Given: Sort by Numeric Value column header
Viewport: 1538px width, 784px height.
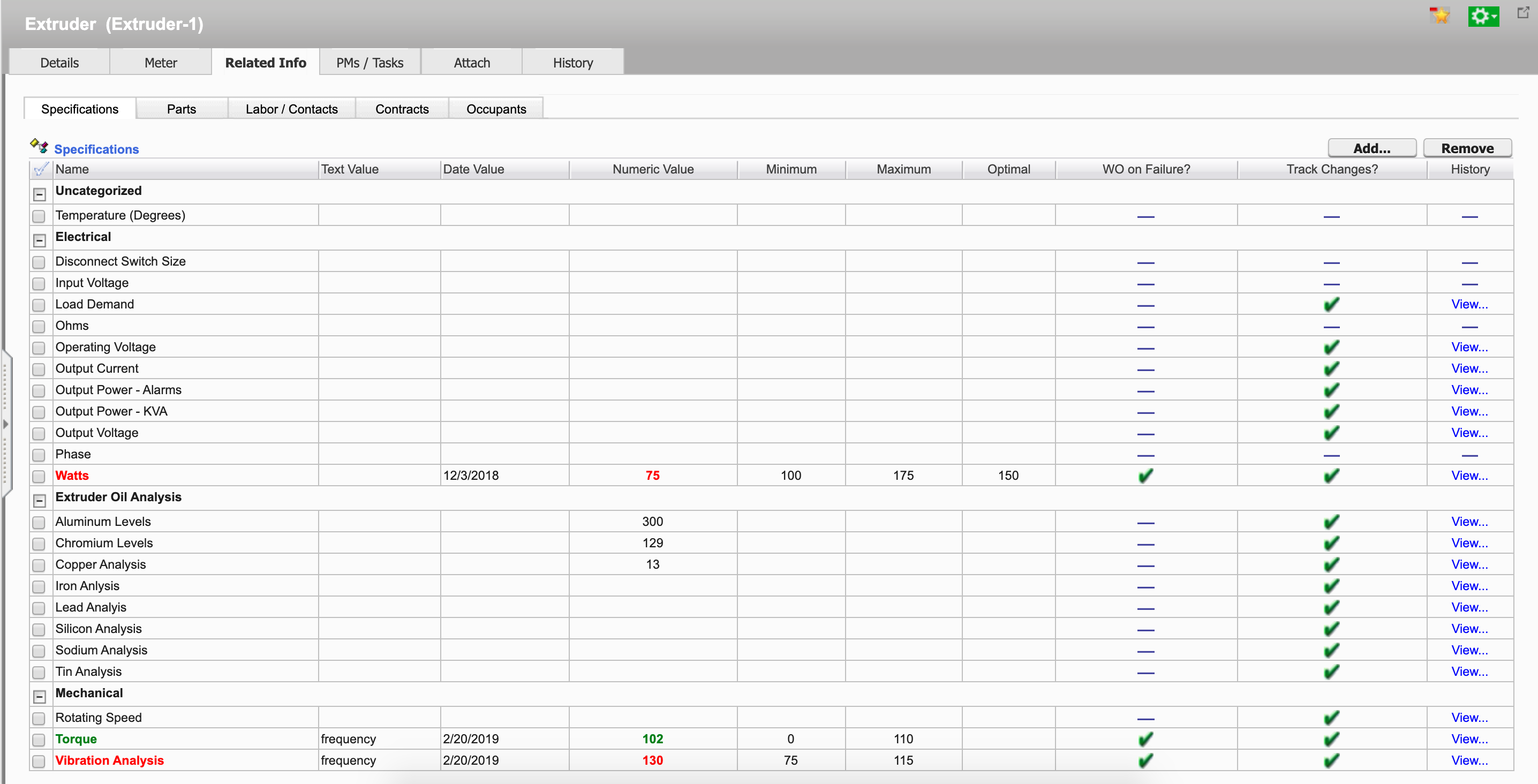Looking at the screenshot, I should coord(653,170).
